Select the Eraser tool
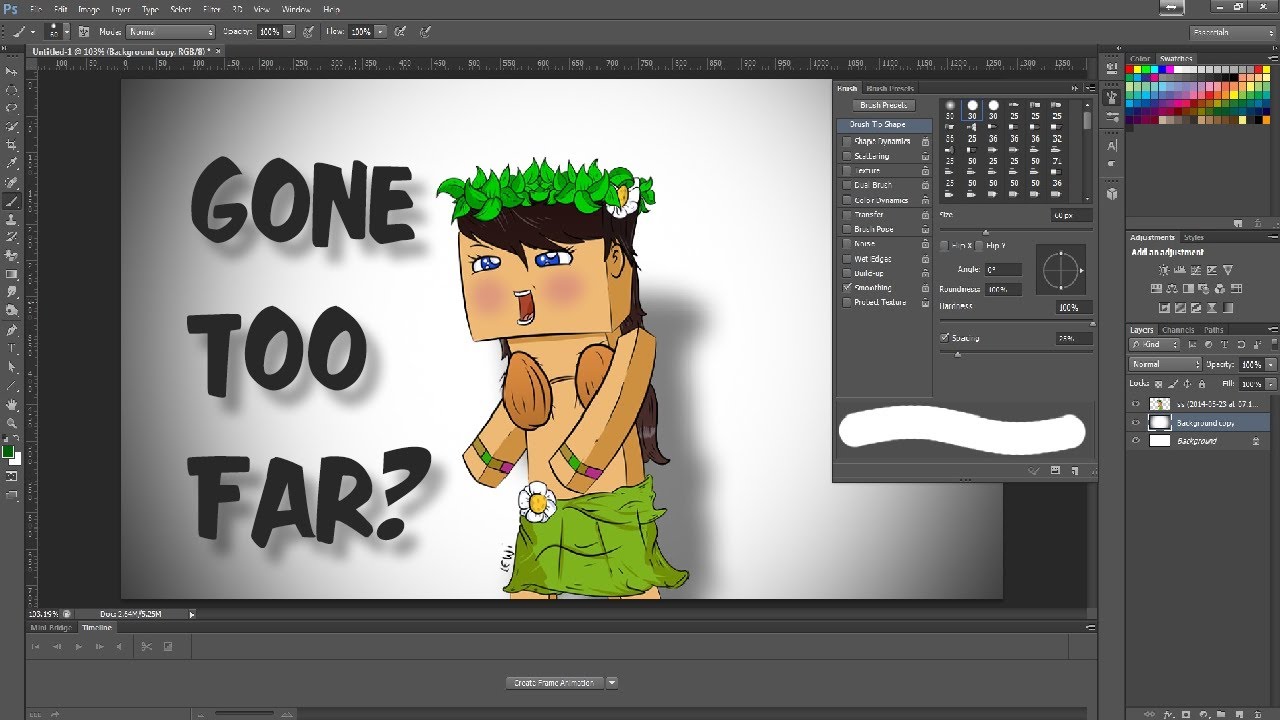Image resolution: width=1280 pixels, height=720 pixels. click(x=12, y=255)
